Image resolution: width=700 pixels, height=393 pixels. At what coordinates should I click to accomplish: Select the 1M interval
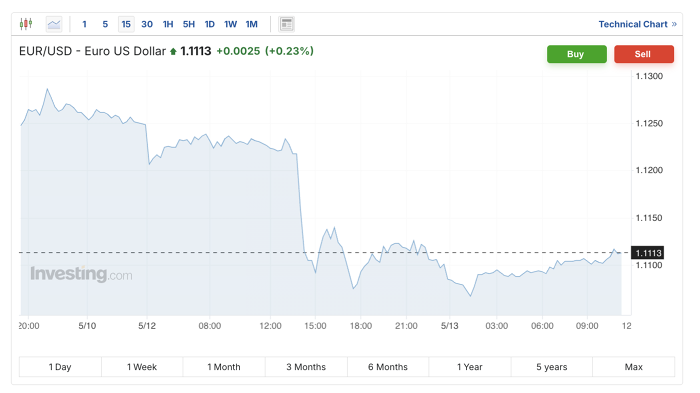point(252,24)
